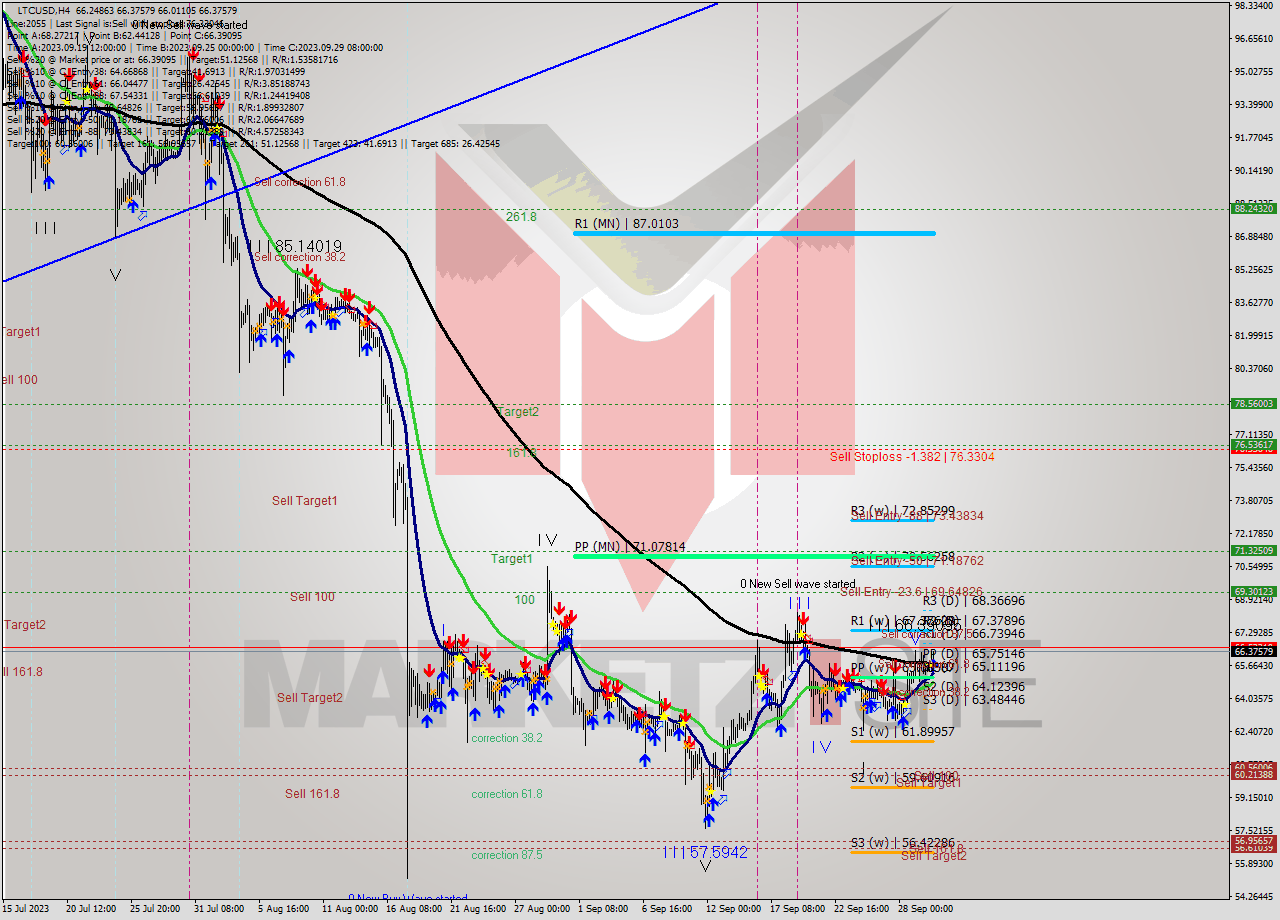Select the 98.32340 price axis value
This screenshot has height=920, width=1280.
(1254, 6)
